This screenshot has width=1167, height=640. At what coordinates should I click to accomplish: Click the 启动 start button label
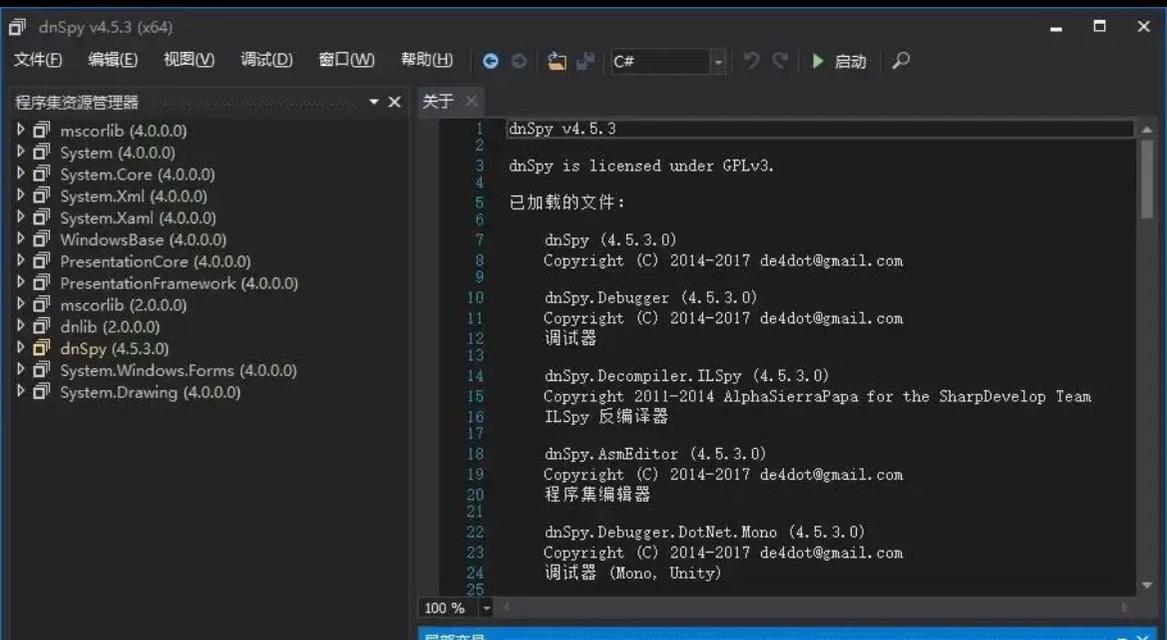click(851, 61)
